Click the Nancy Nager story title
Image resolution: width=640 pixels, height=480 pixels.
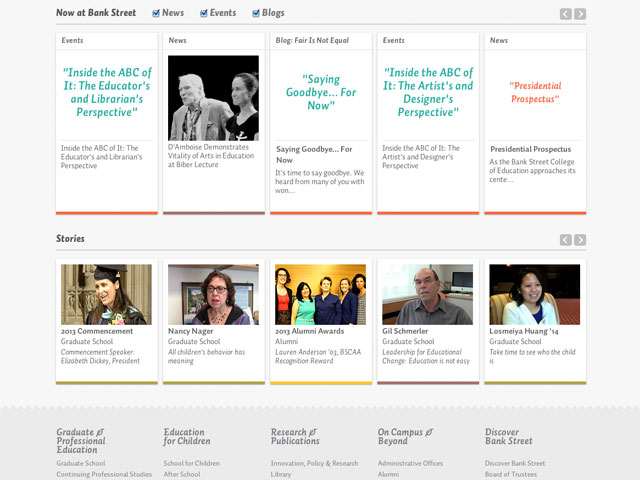click(x=191, y=331)
